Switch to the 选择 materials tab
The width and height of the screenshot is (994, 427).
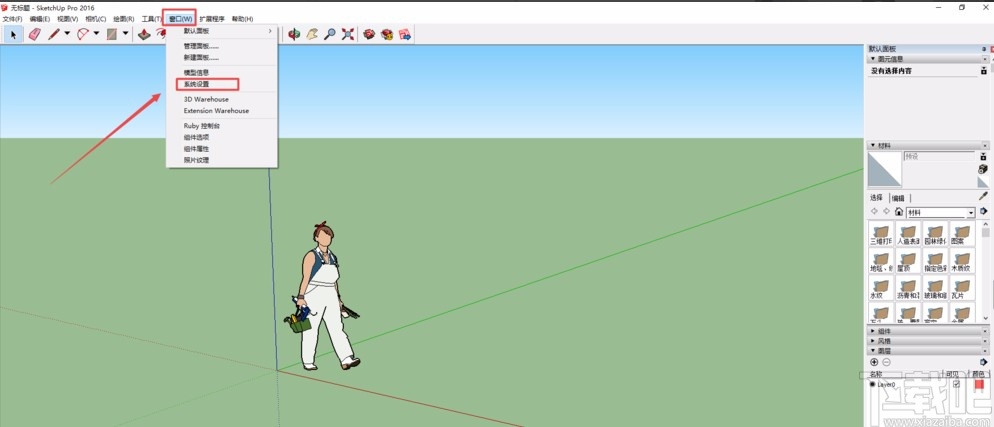pos(878,198)
